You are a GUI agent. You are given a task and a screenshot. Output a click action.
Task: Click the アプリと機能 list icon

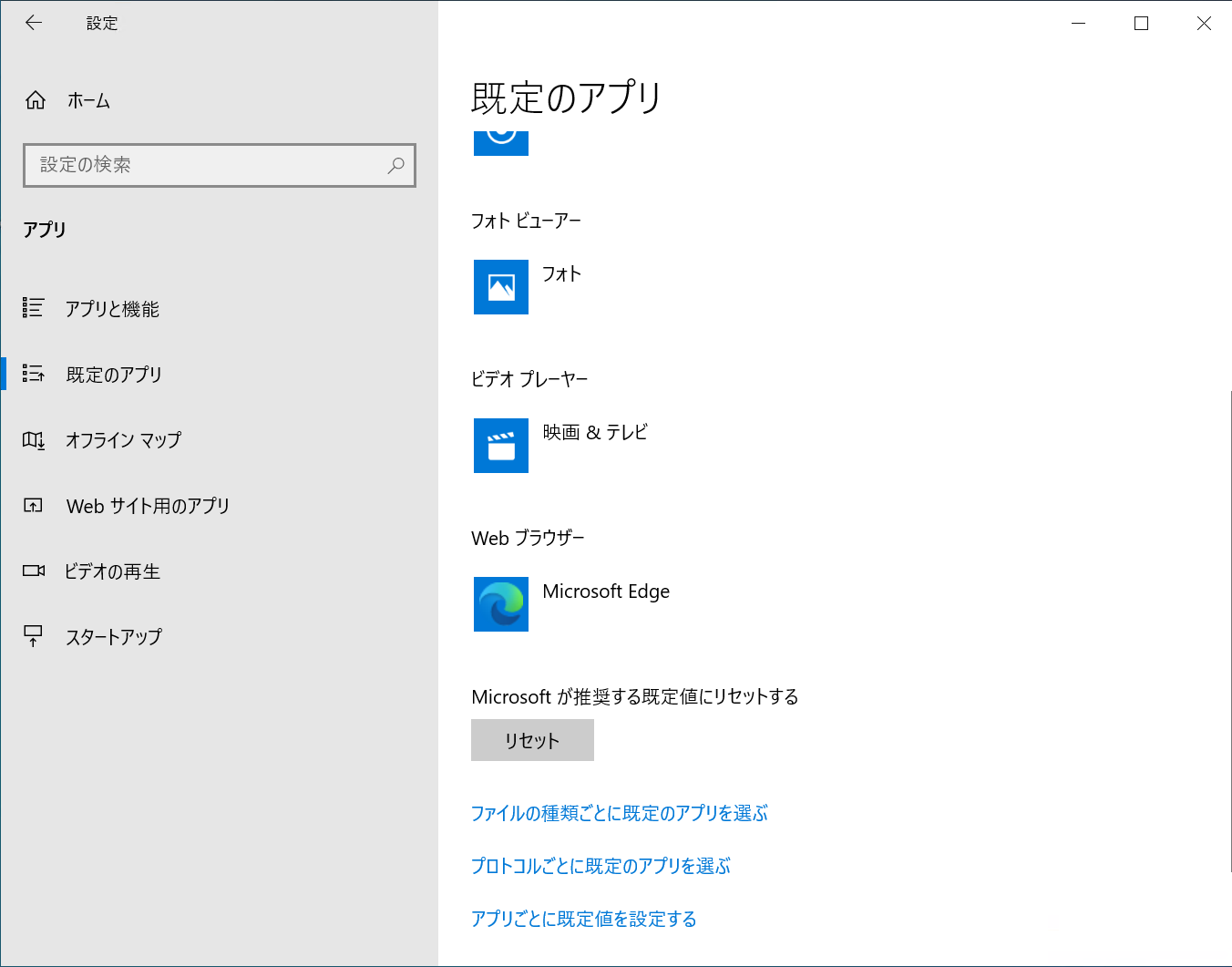[34, 308]
